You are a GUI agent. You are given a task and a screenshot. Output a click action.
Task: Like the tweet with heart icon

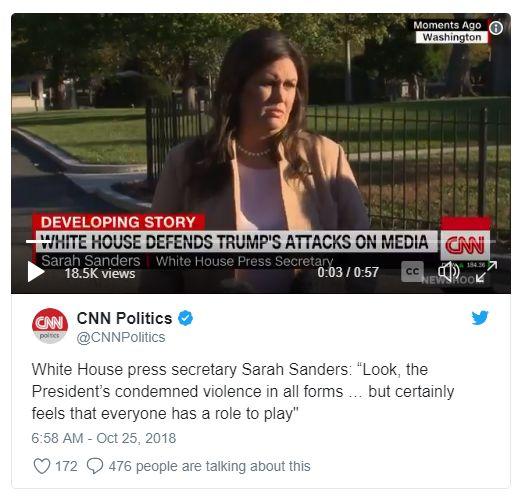coord(42,466)
